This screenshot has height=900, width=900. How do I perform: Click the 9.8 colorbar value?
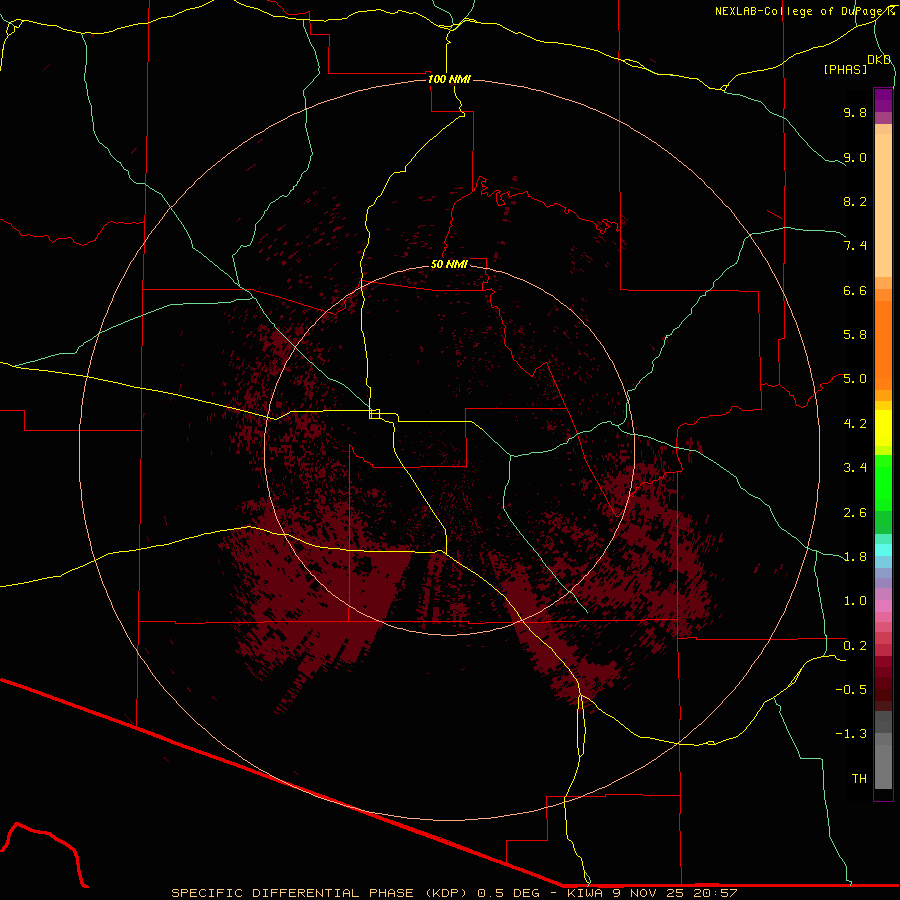(x=855, y=112)
